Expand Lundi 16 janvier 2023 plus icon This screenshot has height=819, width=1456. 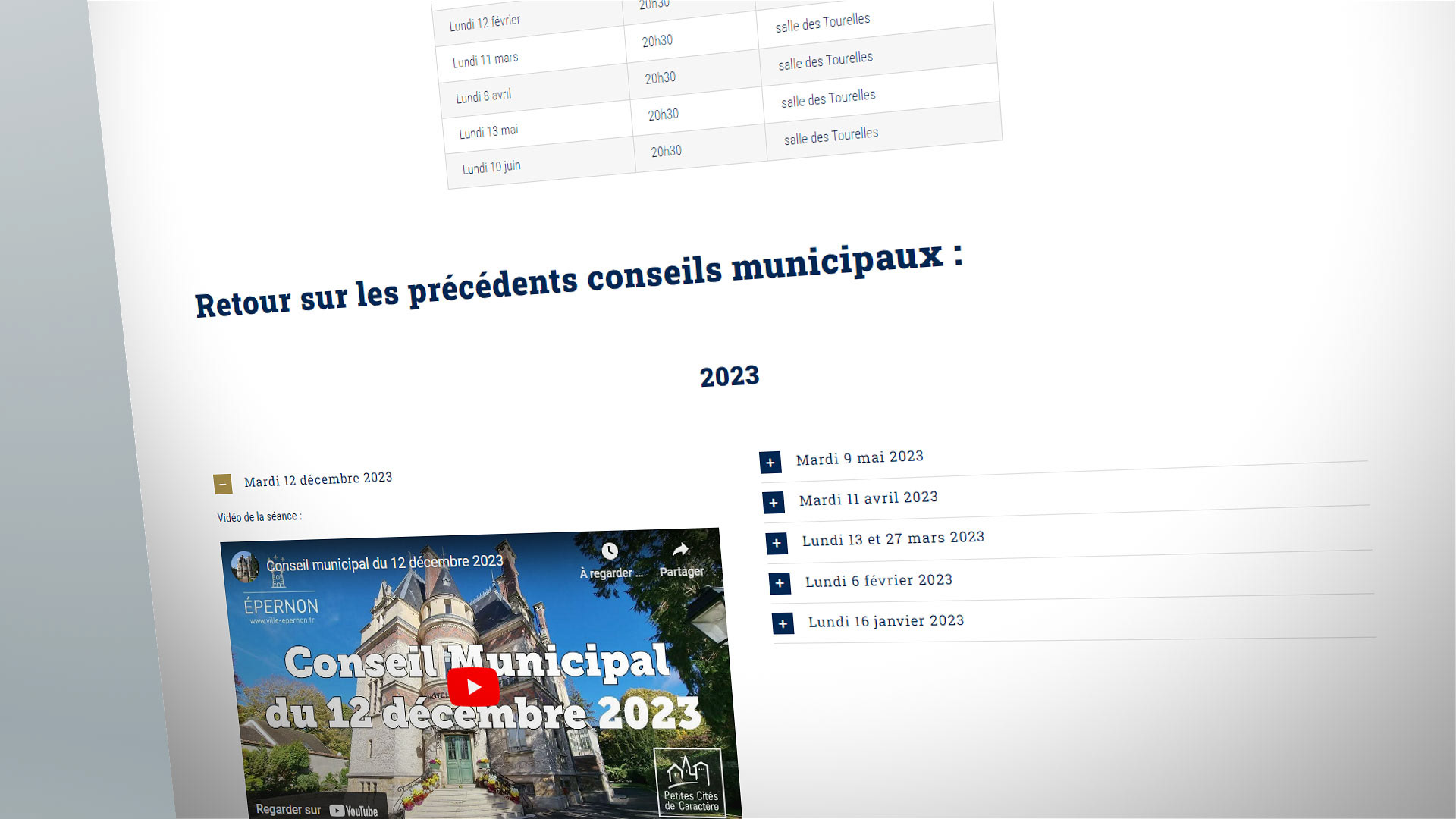point(783,623)
